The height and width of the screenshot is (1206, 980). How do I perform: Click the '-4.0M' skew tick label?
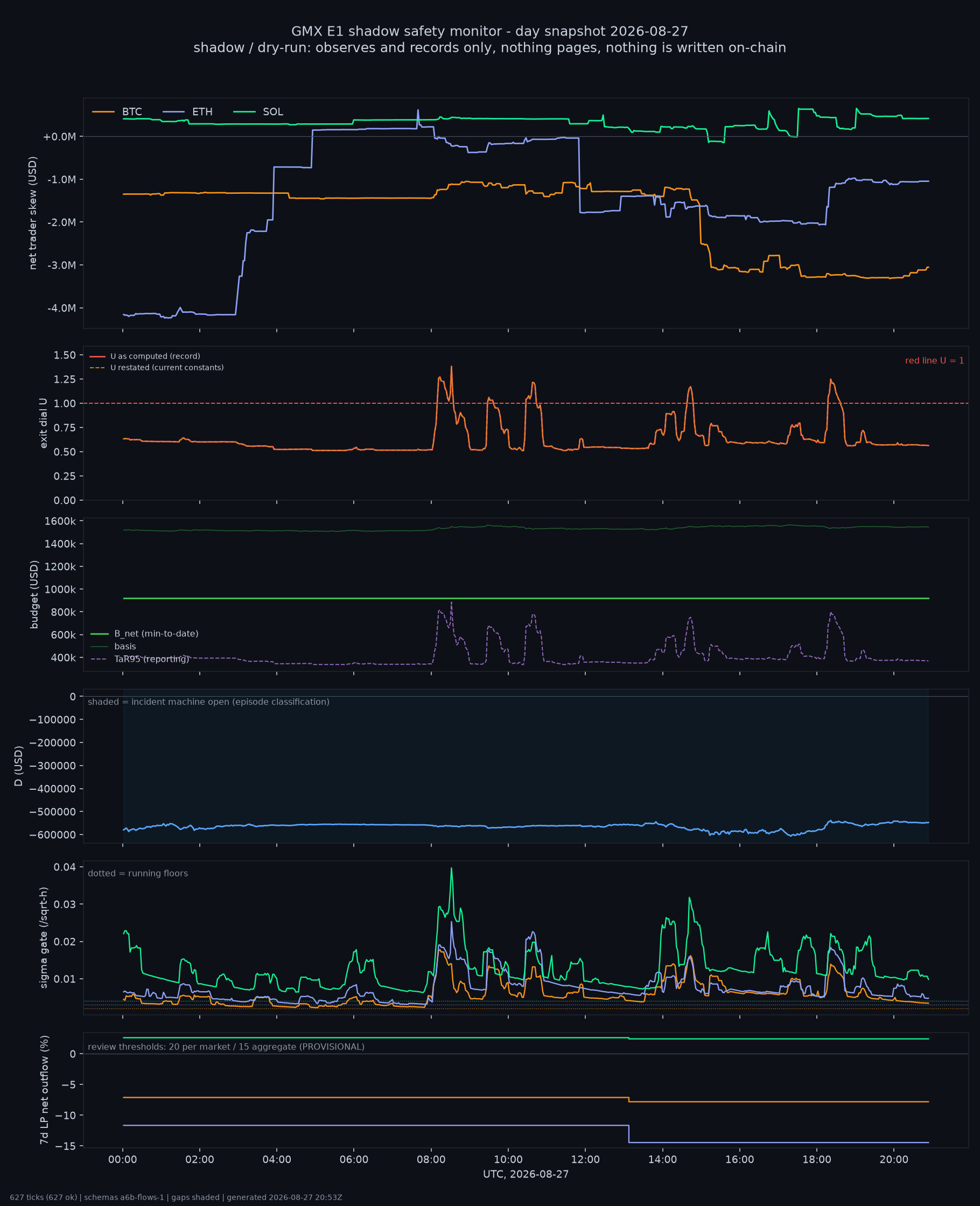pos(61,308)
